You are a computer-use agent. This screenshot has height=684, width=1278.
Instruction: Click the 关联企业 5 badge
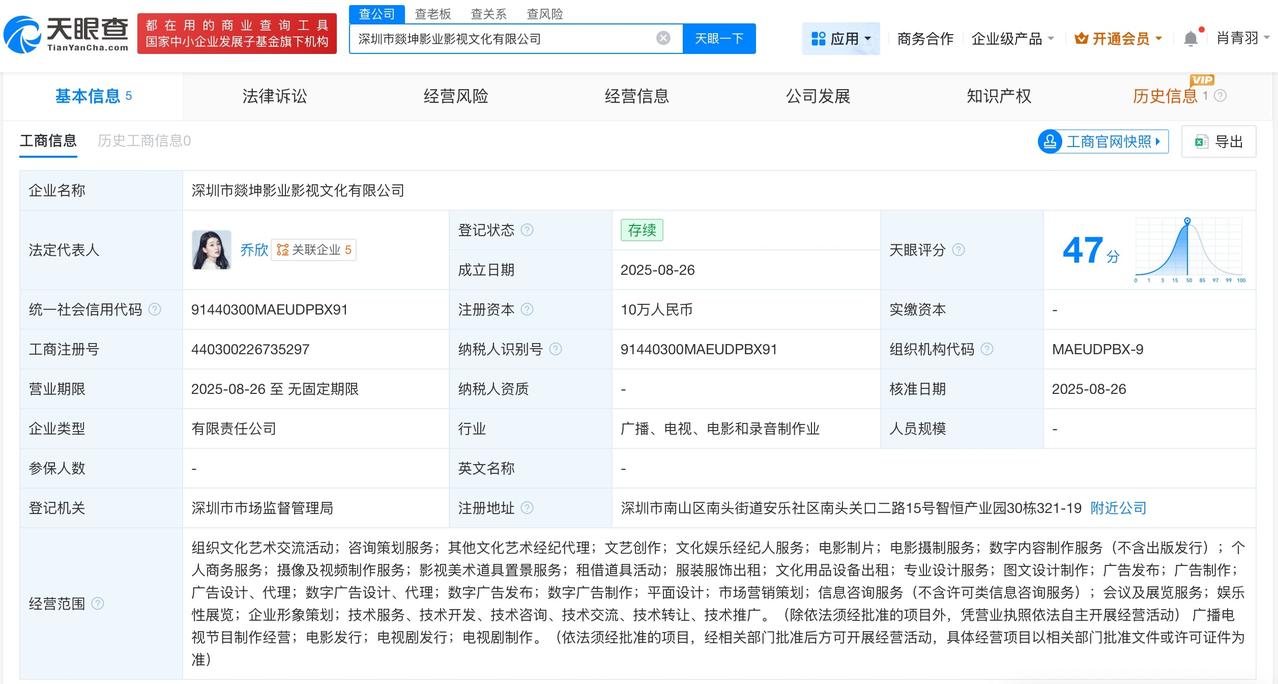pos(313,250)
